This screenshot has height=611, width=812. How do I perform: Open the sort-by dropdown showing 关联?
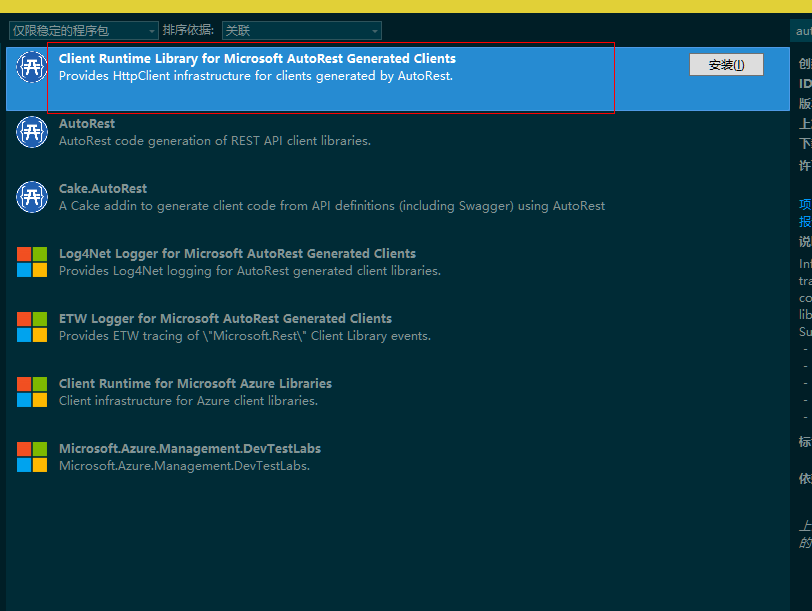302,31
